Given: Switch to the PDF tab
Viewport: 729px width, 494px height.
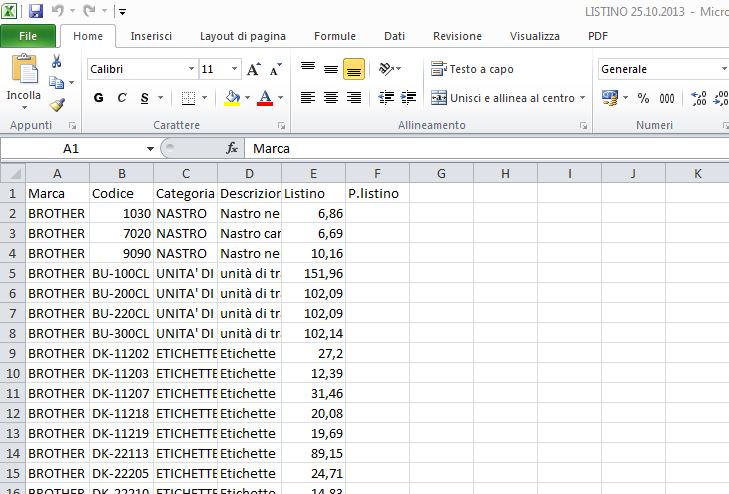Looking at the screenshot, I should [x=598, y=36].
